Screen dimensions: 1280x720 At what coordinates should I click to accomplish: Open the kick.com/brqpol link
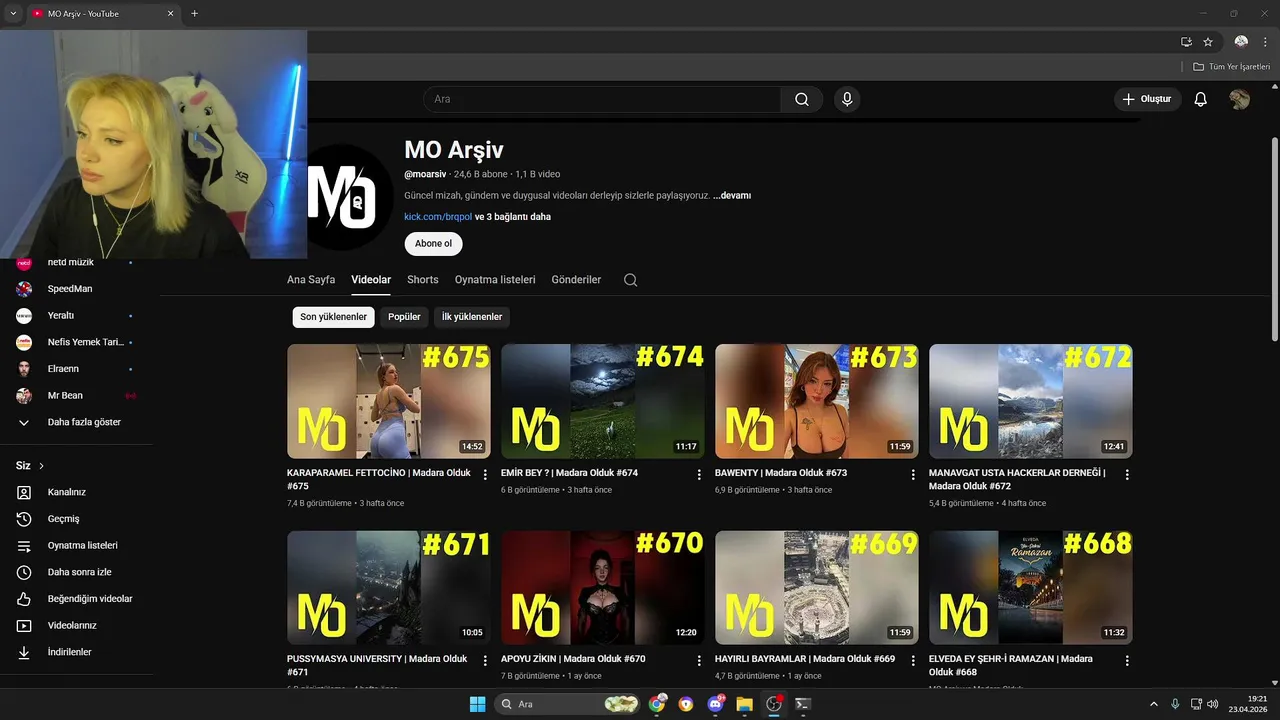pyautogui.click(x=438, y=217)
